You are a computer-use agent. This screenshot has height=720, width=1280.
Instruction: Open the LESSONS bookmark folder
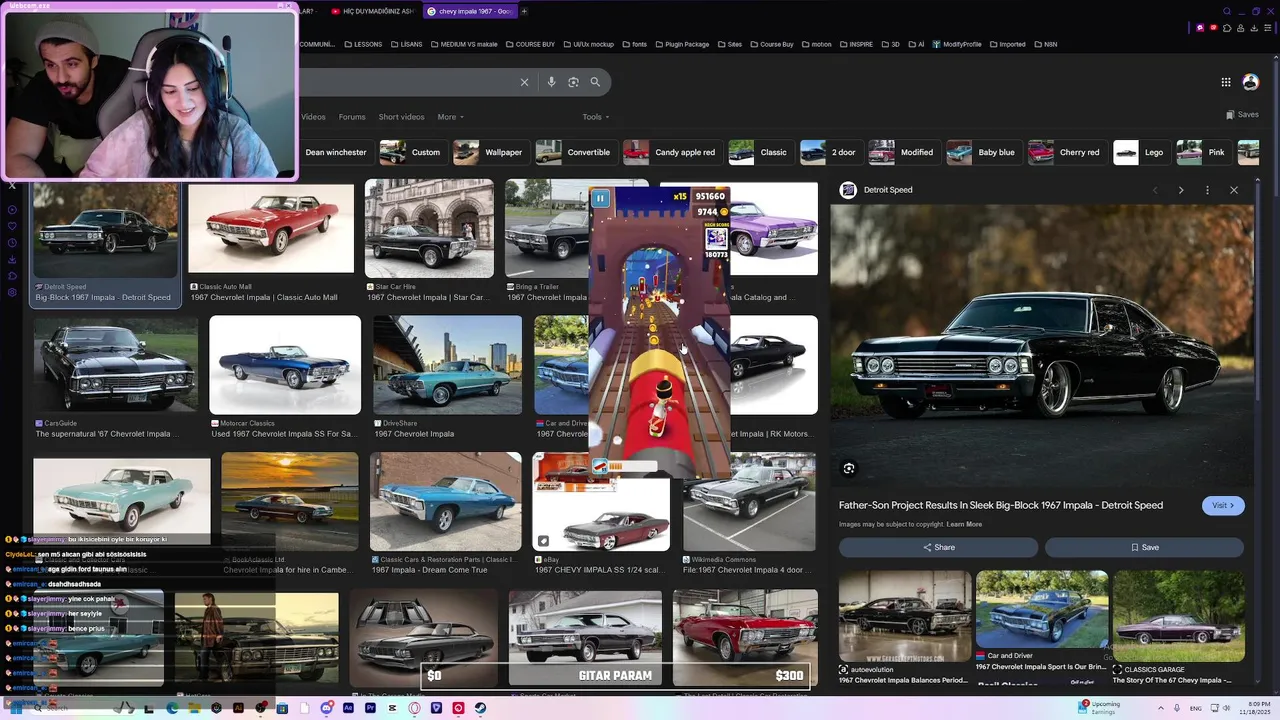pyautogui.click(x=363, y=44)
